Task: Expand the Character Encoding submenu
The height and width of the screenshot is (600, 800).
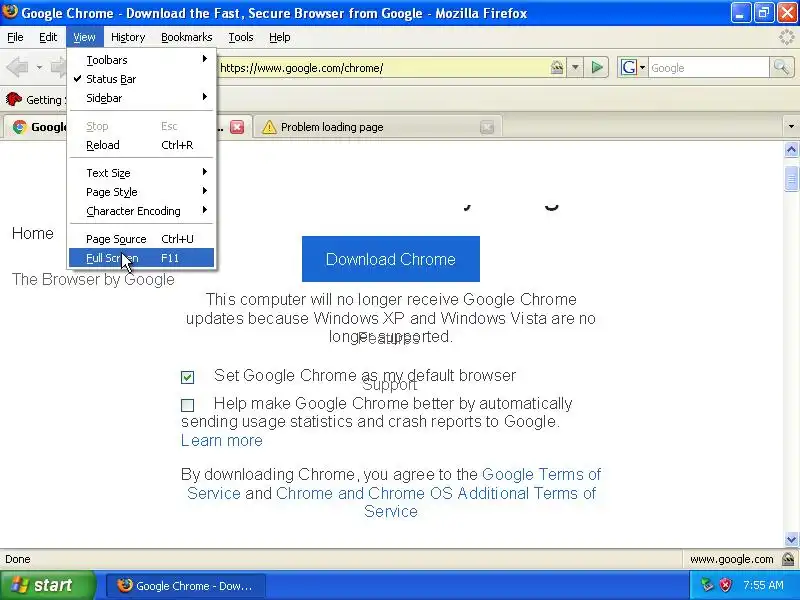Action: pos(141,211)
